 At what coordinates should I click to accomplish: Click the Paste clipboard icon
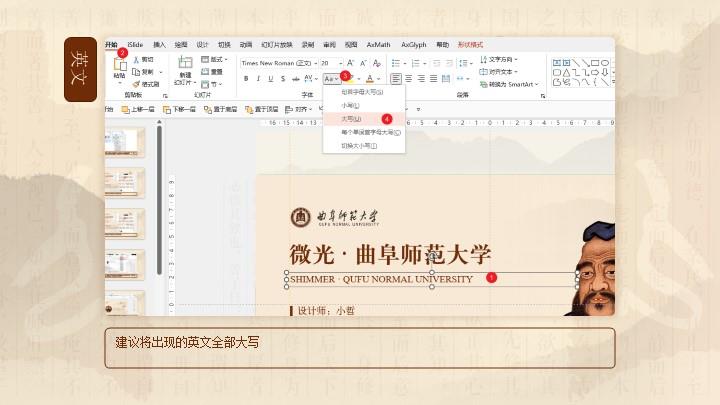tap(120, 65)
